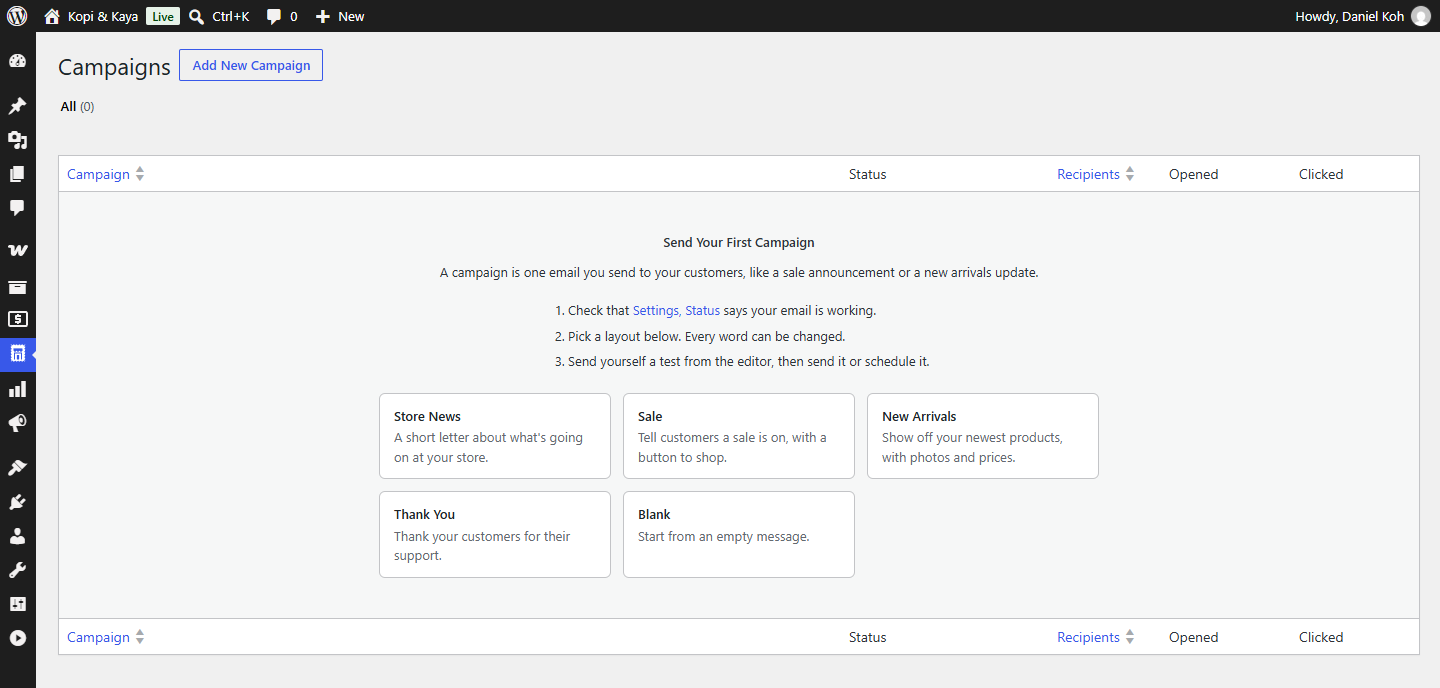Viewport: 1440px width, 688px height.
Task: Click the top Opened column header
Action: pyautogui.click(x=1193, y=174)
